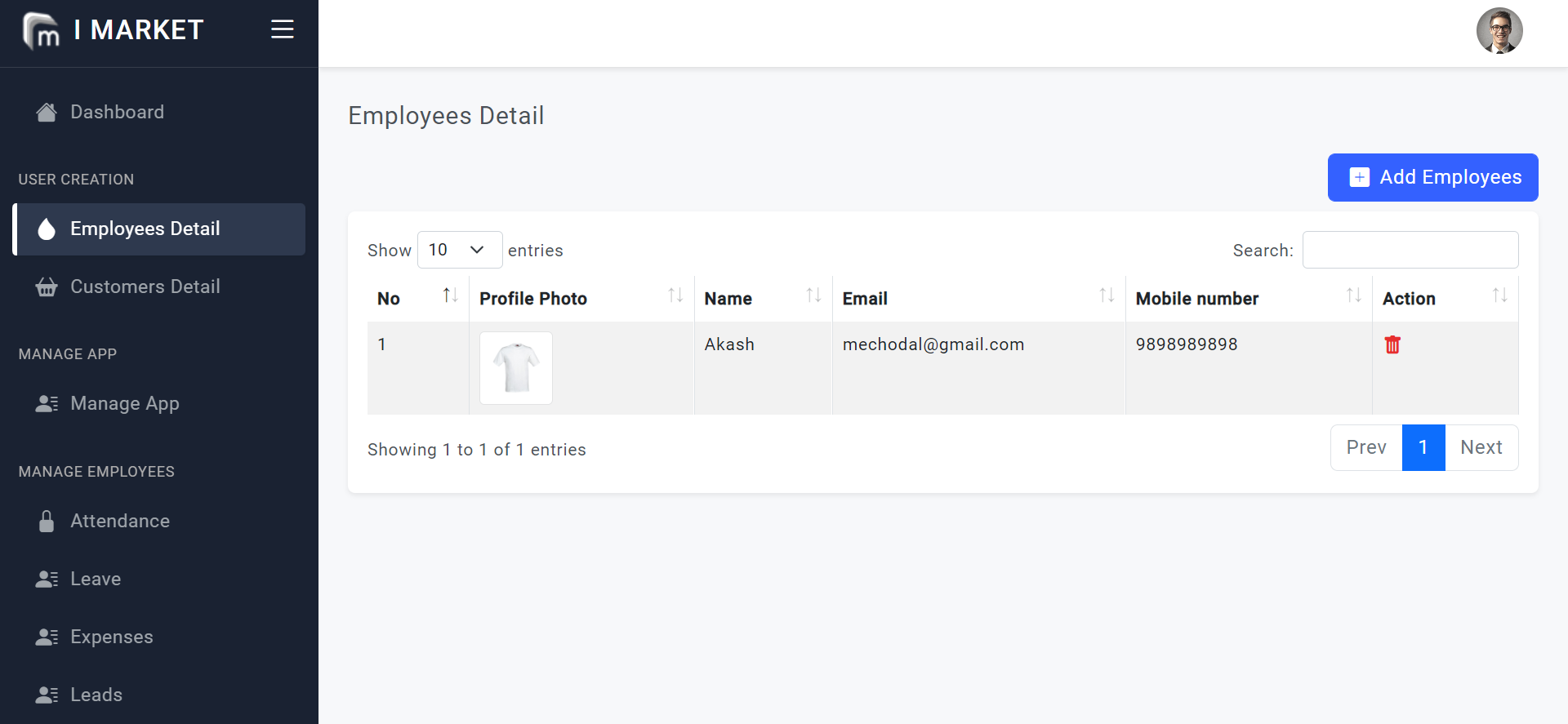This screenshot has height=724, width=1568.
Task: Sort the table by Name column
Action: 813,295
